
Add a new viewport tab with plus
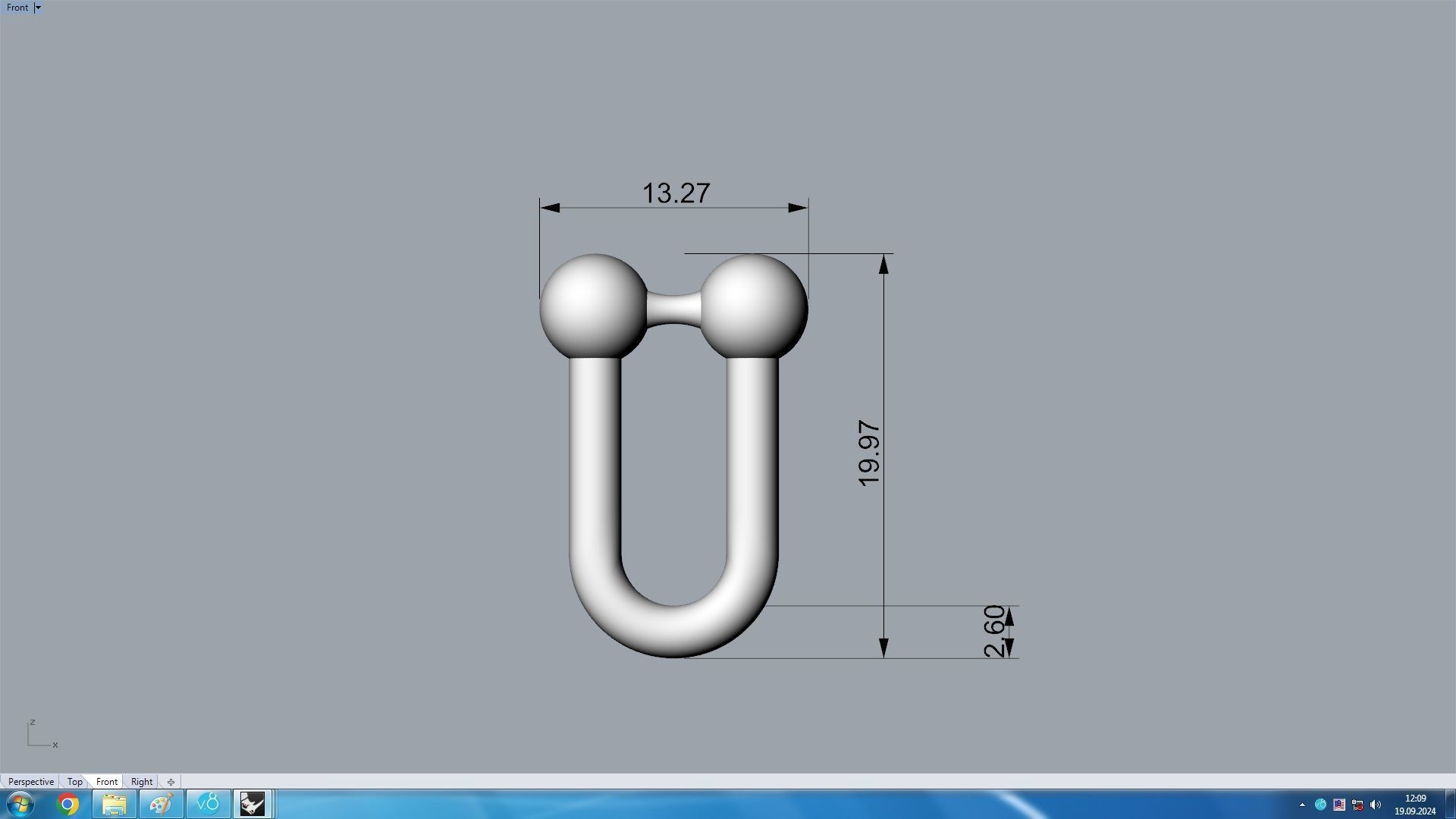[x=171, y=782]
